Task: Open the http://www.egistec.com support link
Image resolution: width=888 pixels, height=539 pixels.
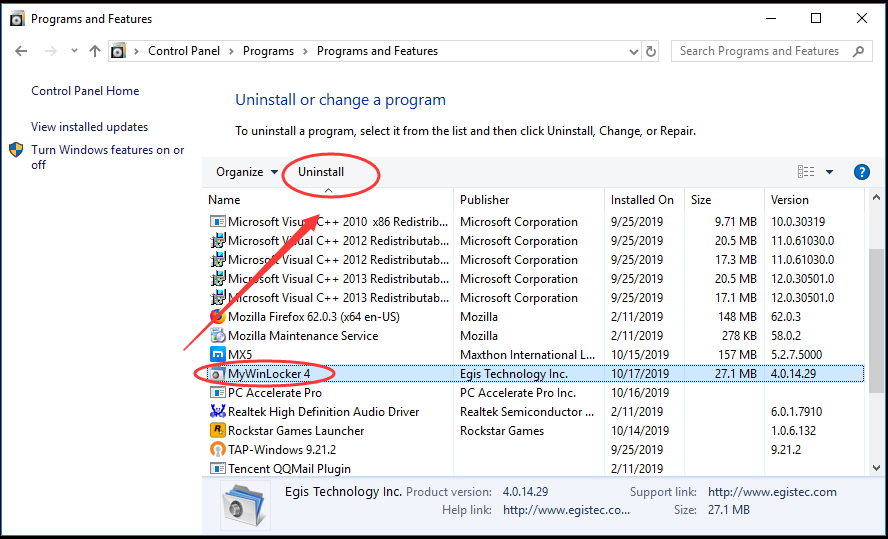Action: pos(772,492)
